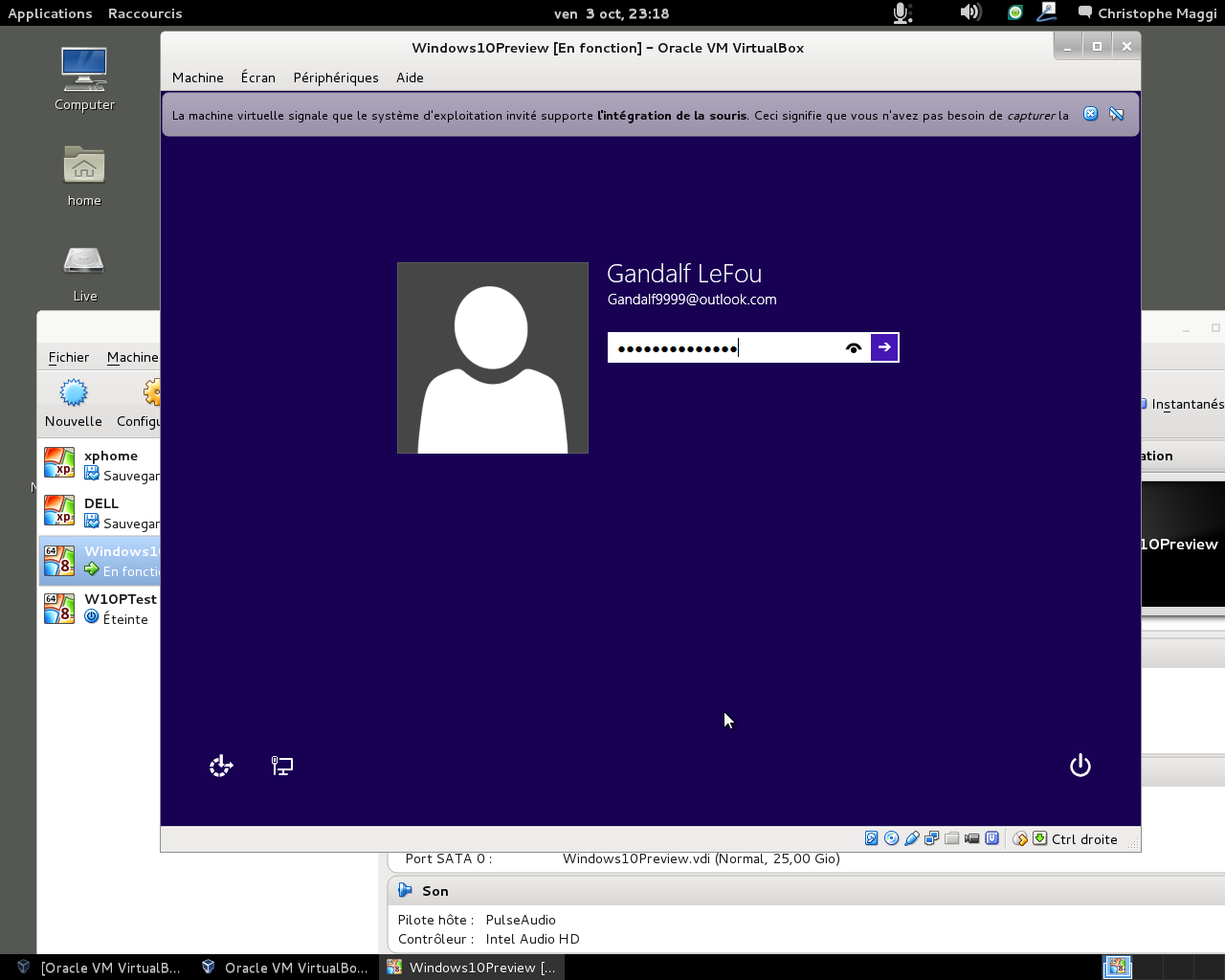Click the 10Preview machine thumbnail in Manager
The height and width of the screenshot is (980, 1225).
pyautogui.click(x=1183, y=544)
